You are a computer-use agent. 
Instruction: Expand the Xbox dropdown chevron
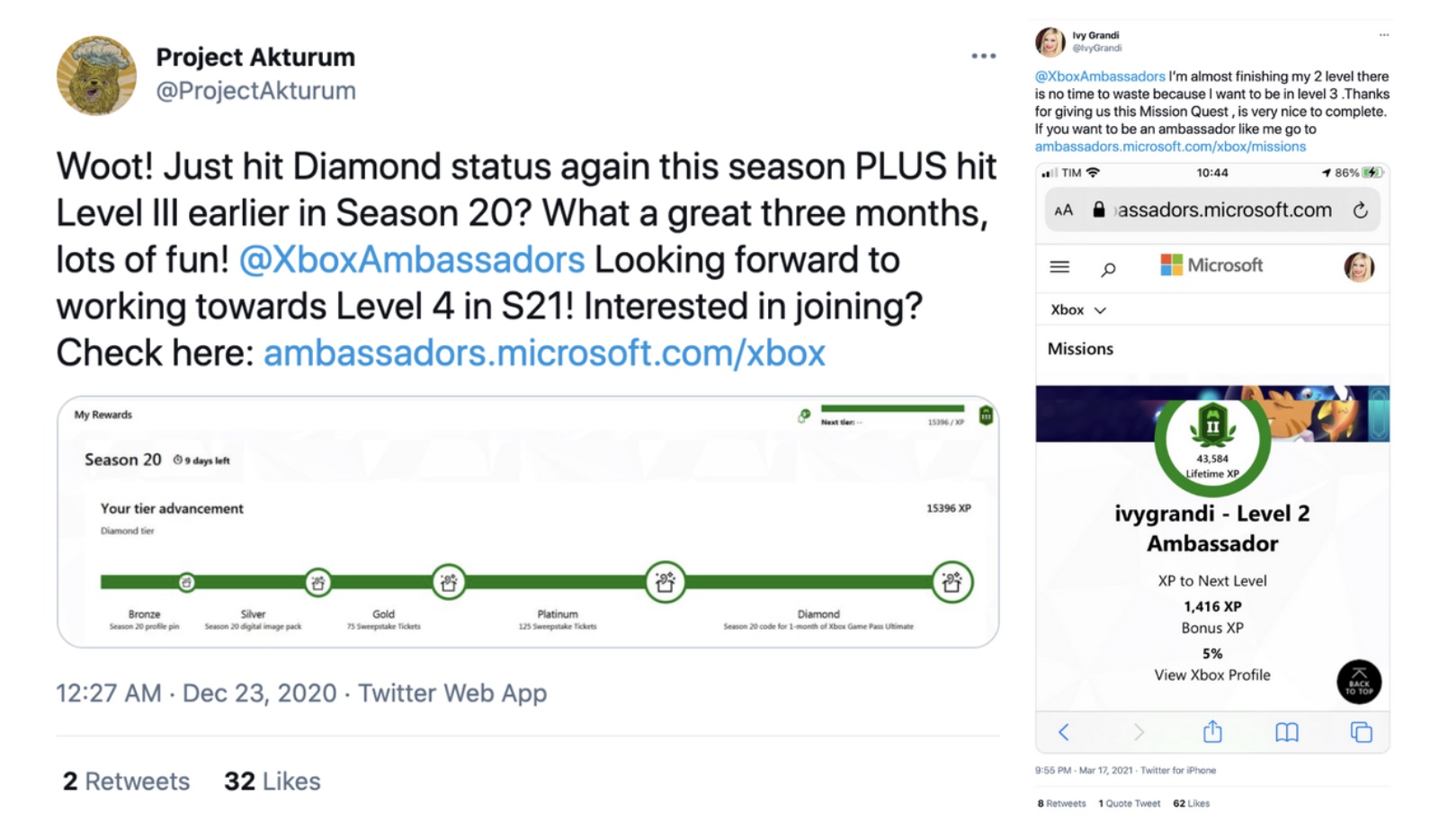pos(1100,310)
